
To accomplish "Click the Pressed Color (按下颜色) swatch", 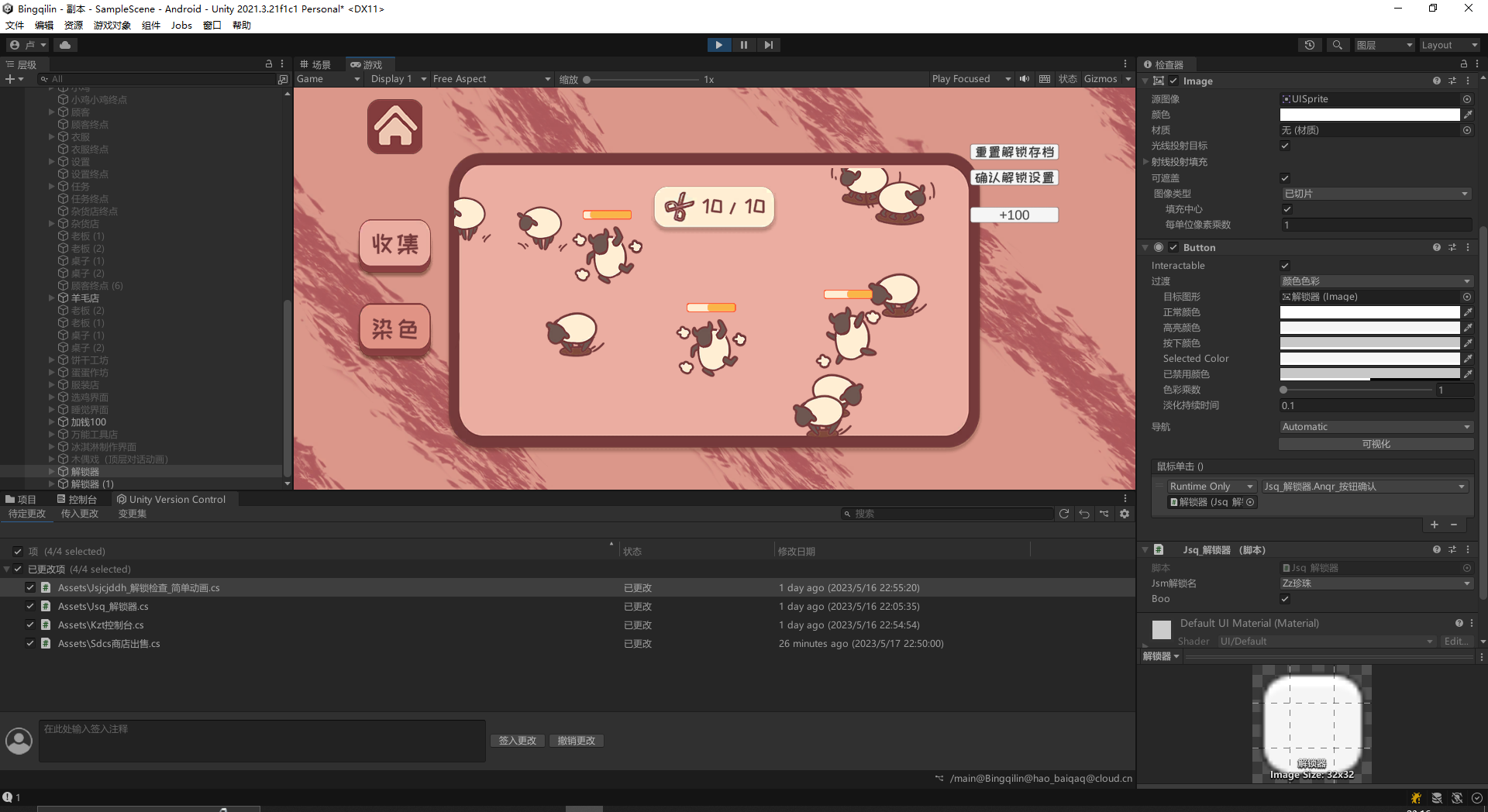I will [1369, 343].
